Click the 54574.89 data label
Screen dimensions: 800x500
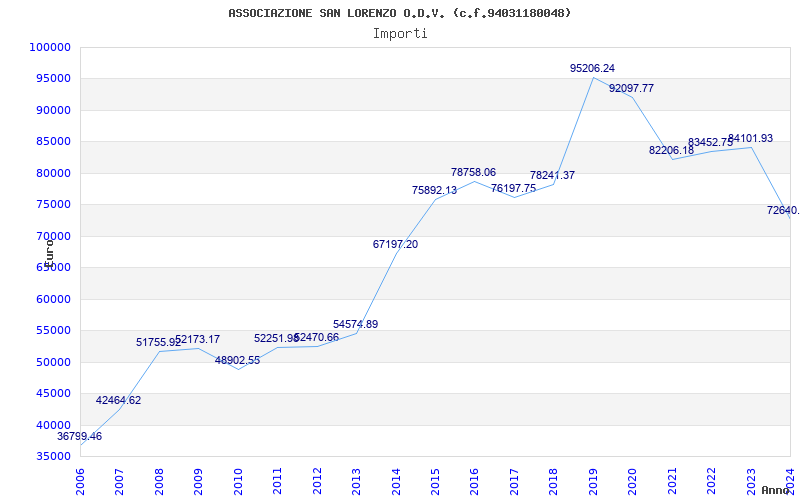pyautogui.click(x=356, y=324)
